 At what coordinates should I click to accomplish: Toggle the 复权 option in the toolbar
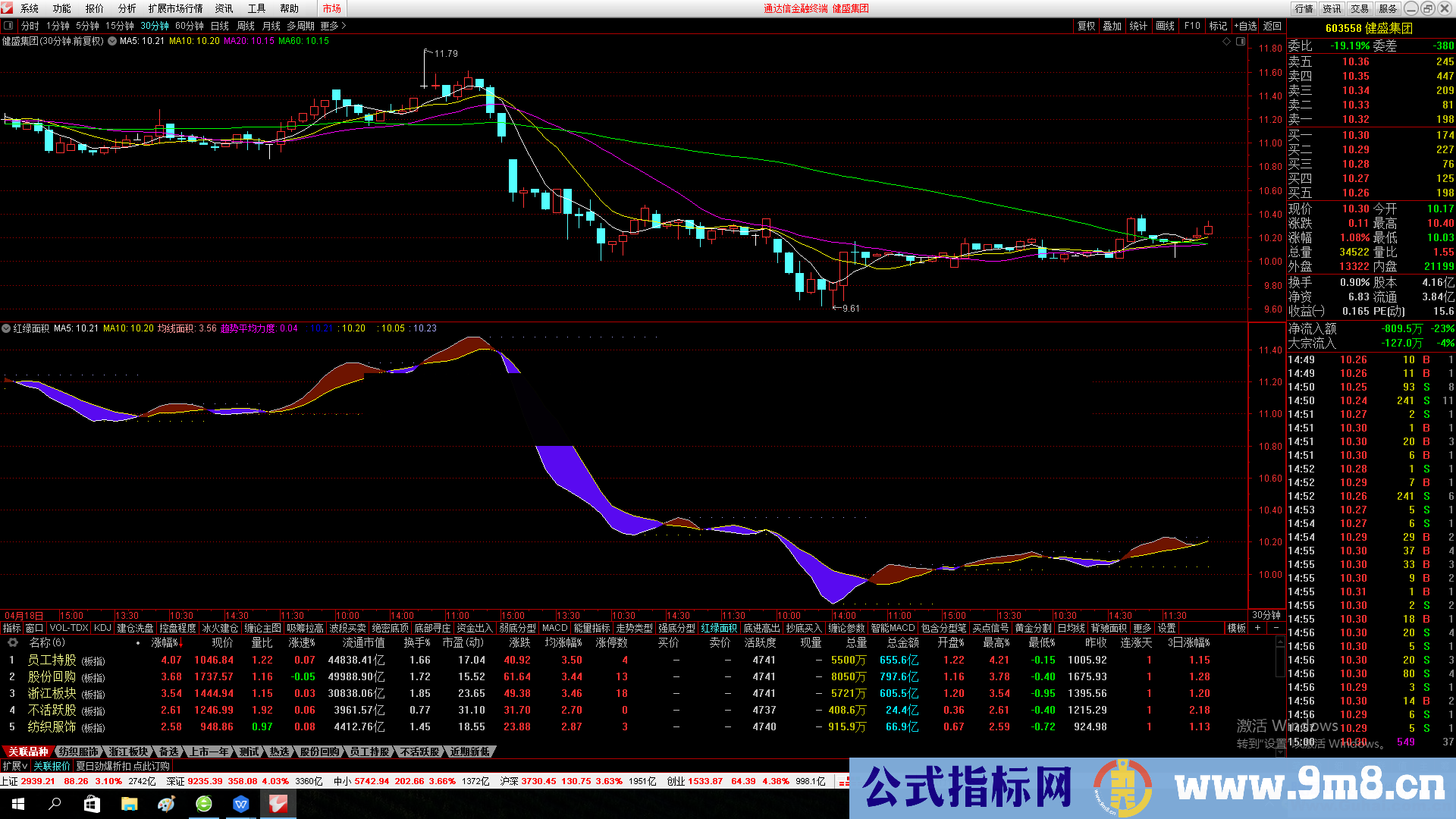pos(1086,26)
